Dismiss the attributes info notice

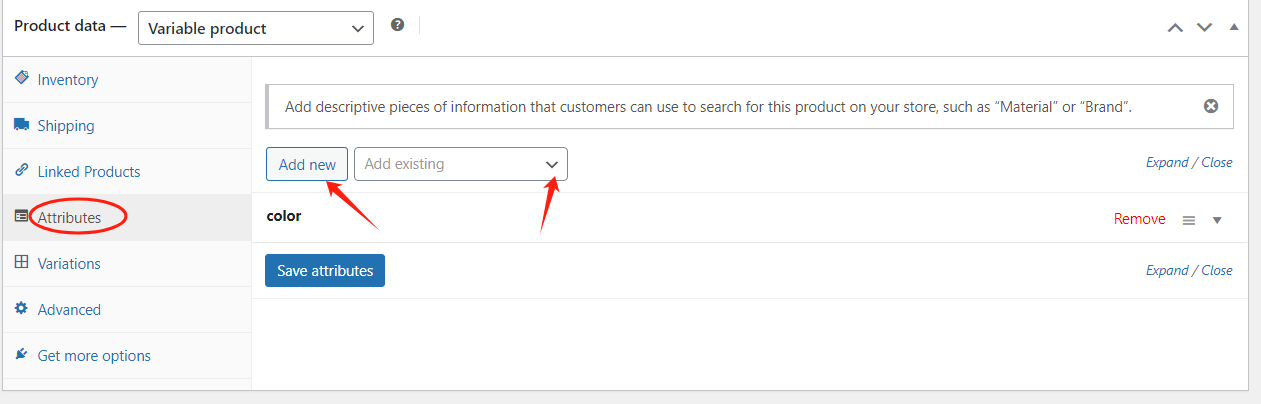pyautogui.click(x=1211, y=106)
